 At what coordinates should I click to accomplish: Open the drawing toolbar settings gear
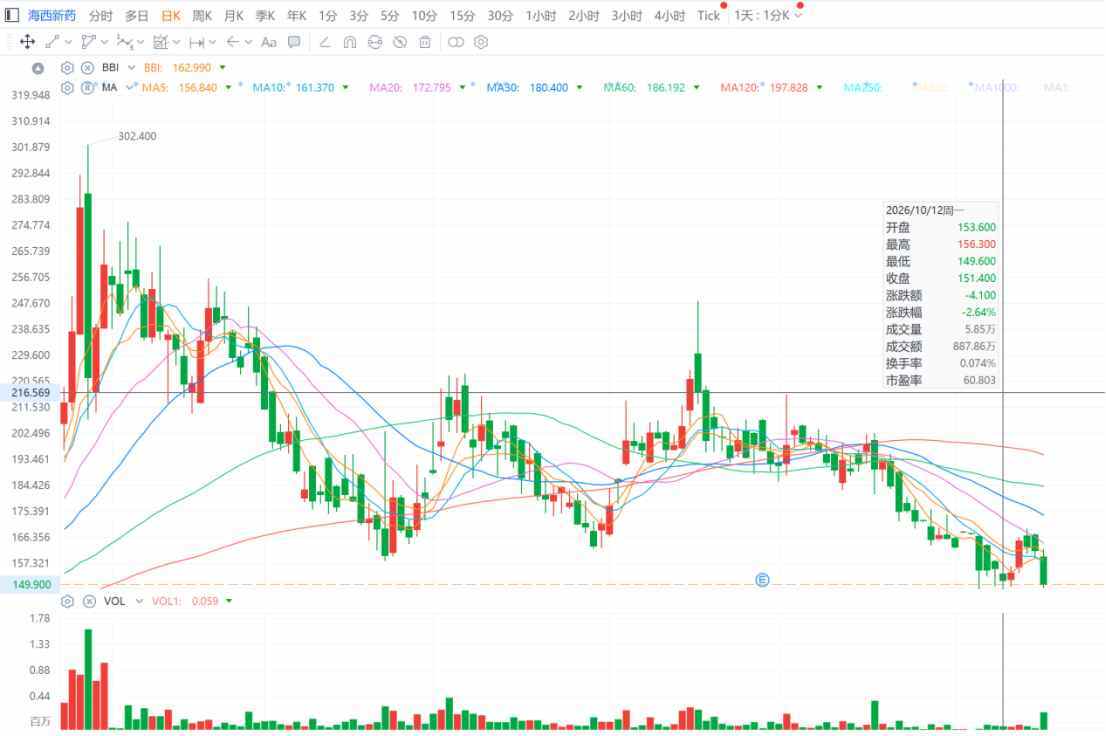tap(481, 42)
